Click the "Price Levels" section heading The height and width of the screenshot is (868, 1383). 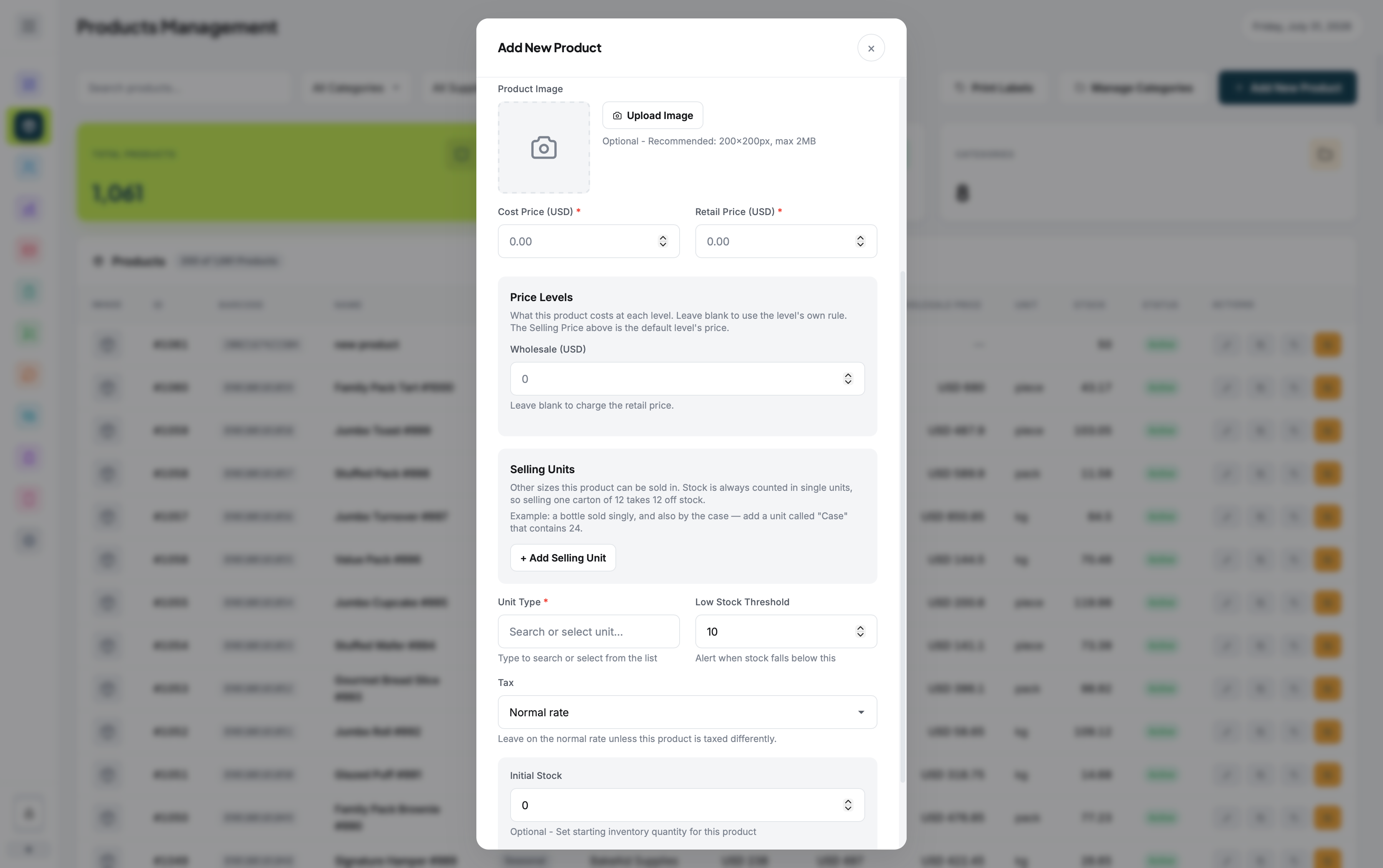pos(541,297)
